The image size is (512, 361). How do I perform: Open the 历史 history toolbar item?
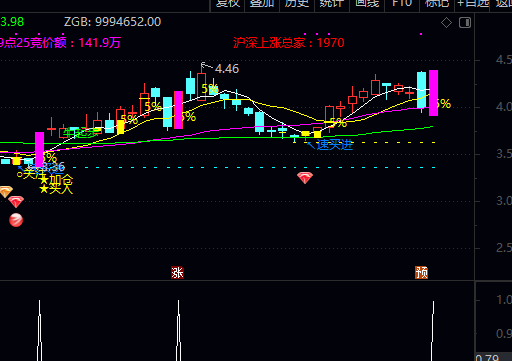pos(297,4)
